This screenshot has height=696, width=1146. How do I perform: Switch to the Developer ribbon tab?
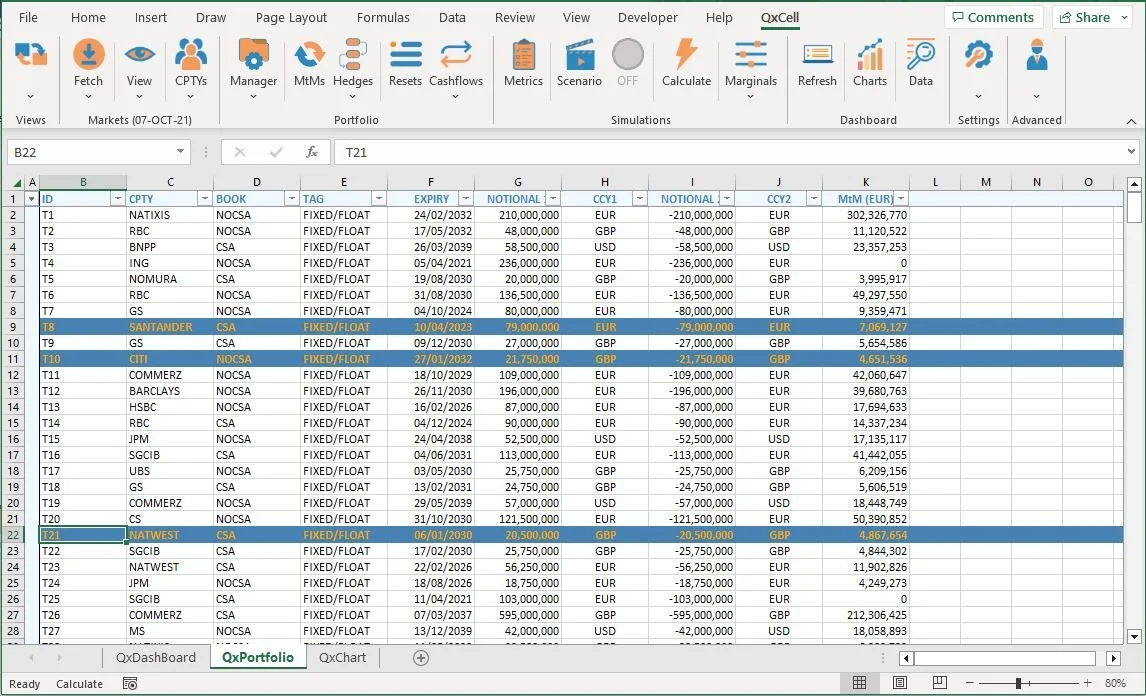coord(648,18)
